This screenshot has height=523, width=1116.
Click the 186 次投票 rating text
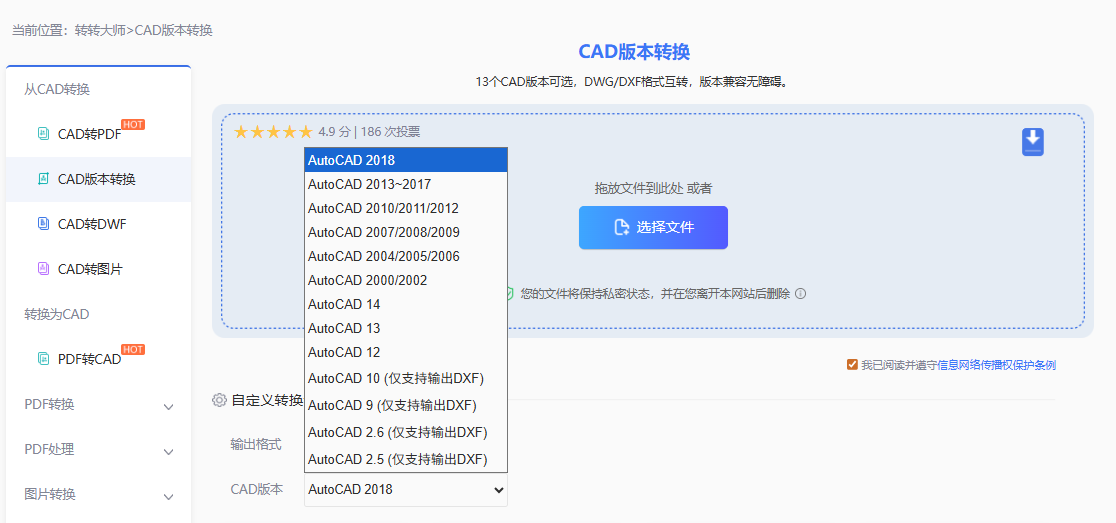pos(390,132)
